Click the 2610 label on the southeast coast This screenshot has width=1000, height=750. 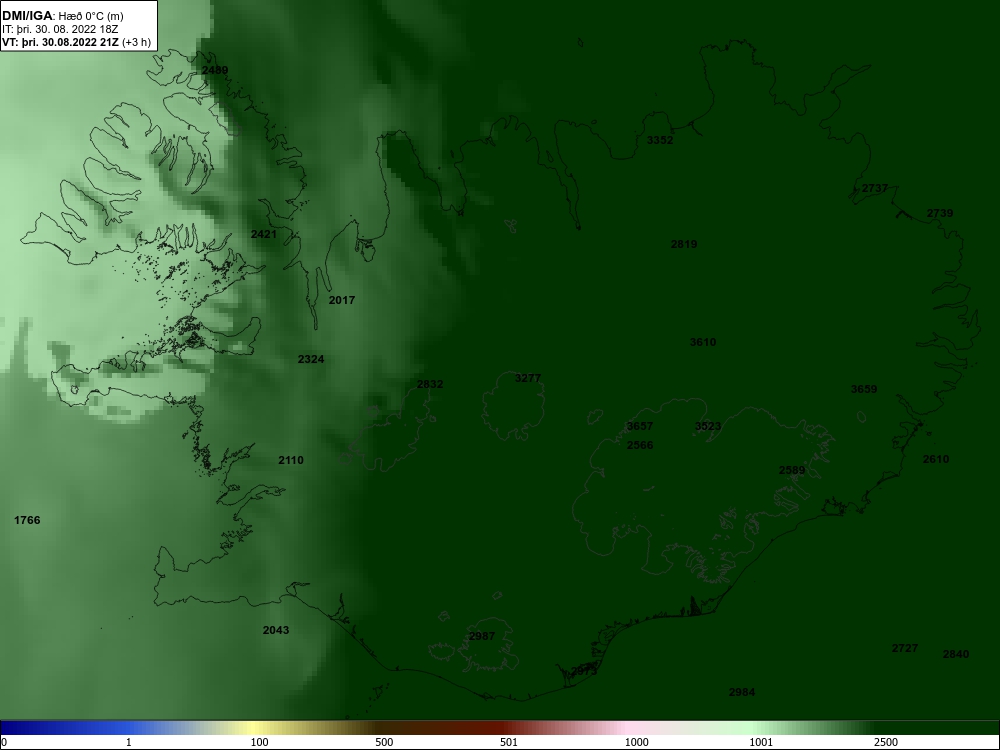click(936, 459)
